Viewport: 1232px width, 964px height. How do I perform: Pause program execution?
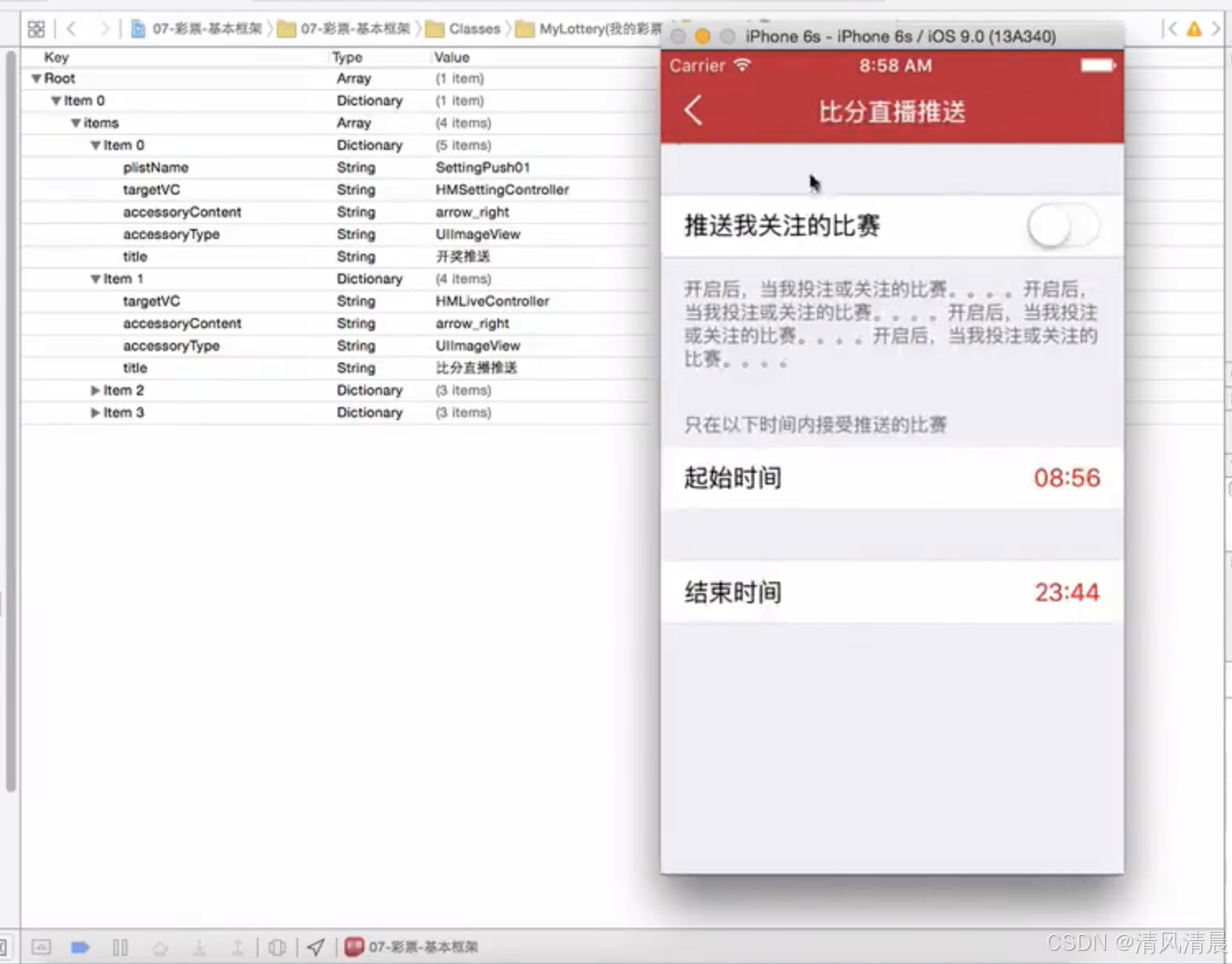click(120, 947)
